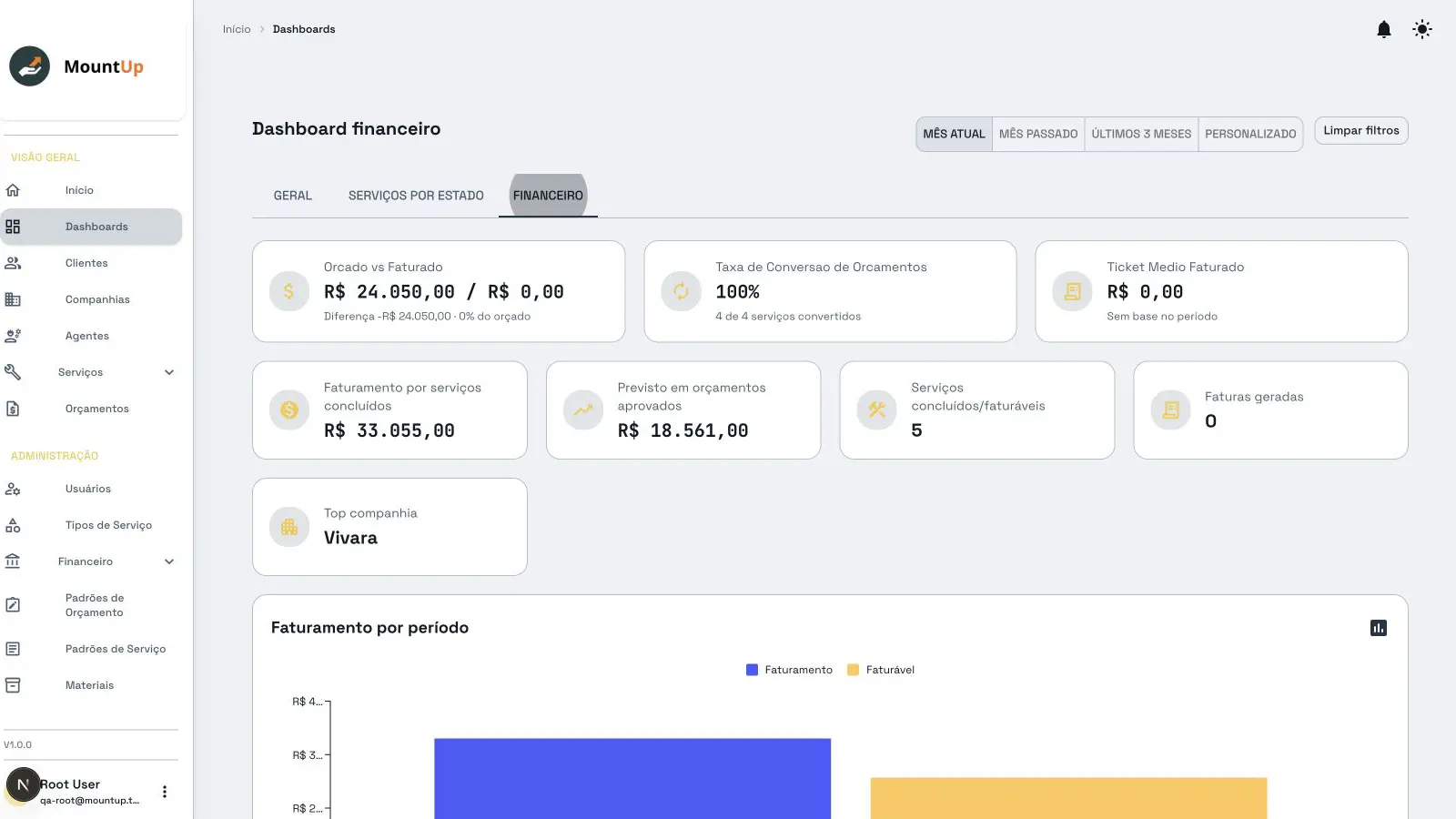Screen dimensions: 1456x819
Task: Toggle light/dark theme sun icon
Action: 1422,29
